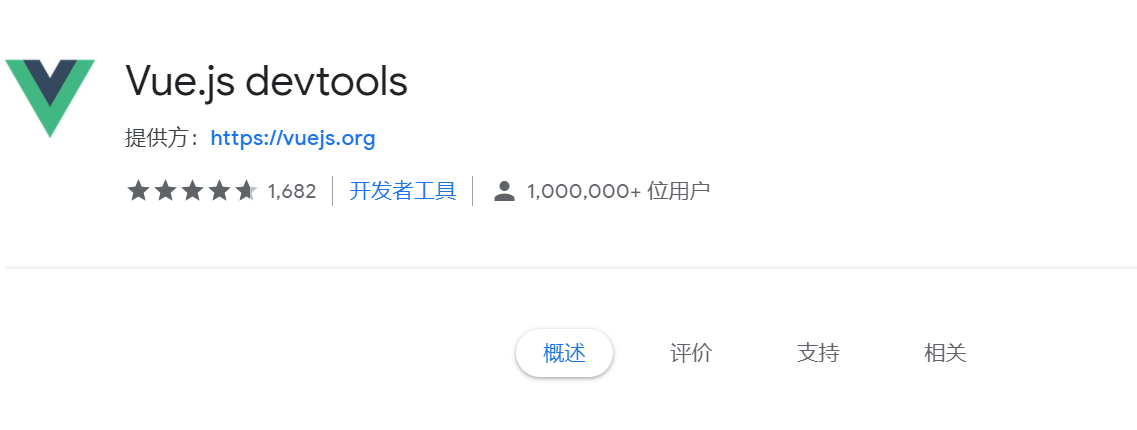Select the second rating star
Image resolution: width=1137 pixels, height=430 pixels.
click(x=165, y=191)
